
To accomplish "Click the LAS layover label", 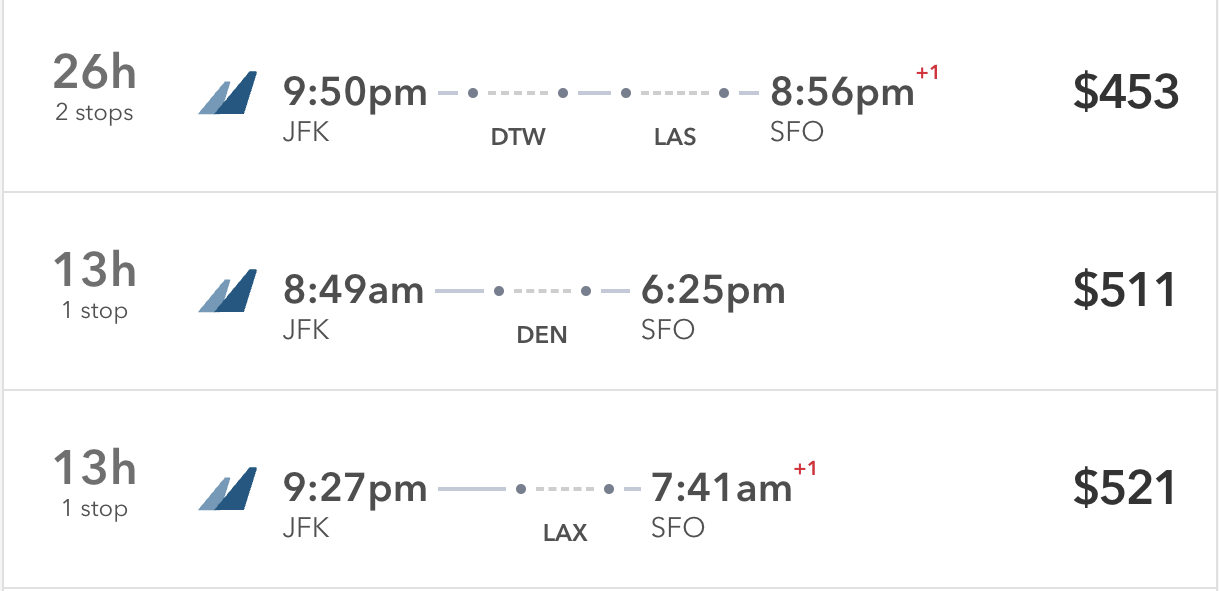I will (675, 138).
